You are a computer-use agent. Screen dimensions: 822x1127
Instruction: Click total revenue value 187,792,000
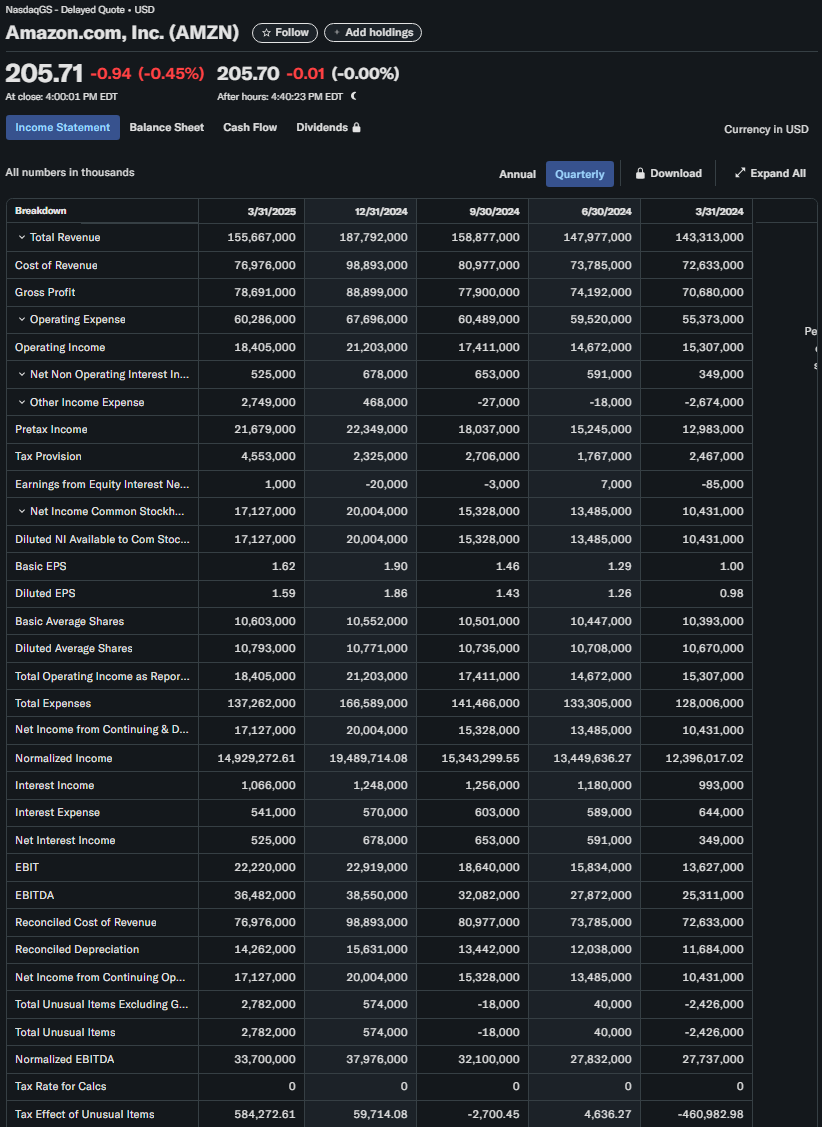374,237
